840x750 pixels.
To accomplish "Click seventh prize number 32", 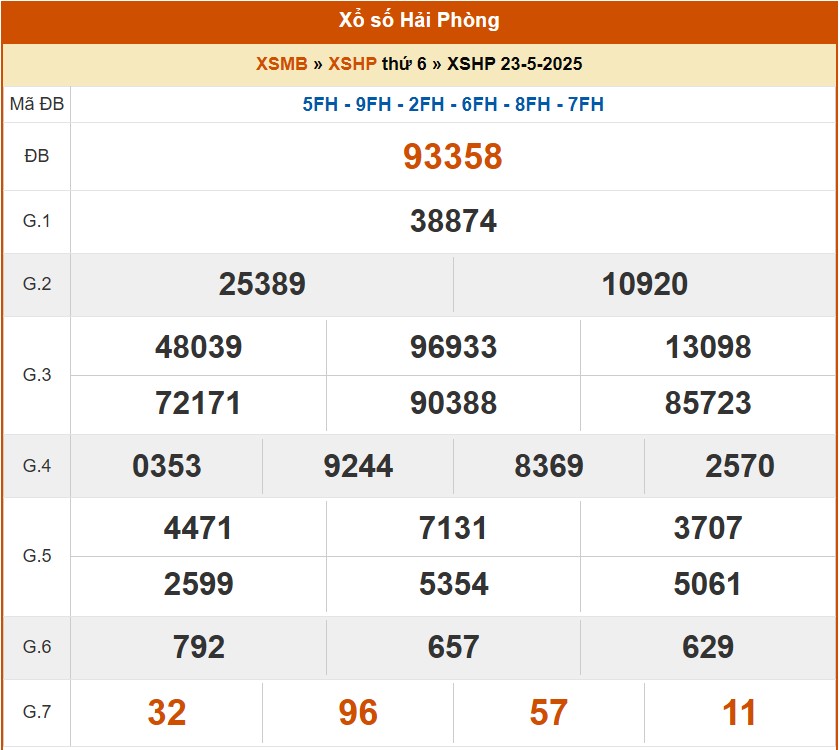I will [167, 712].
